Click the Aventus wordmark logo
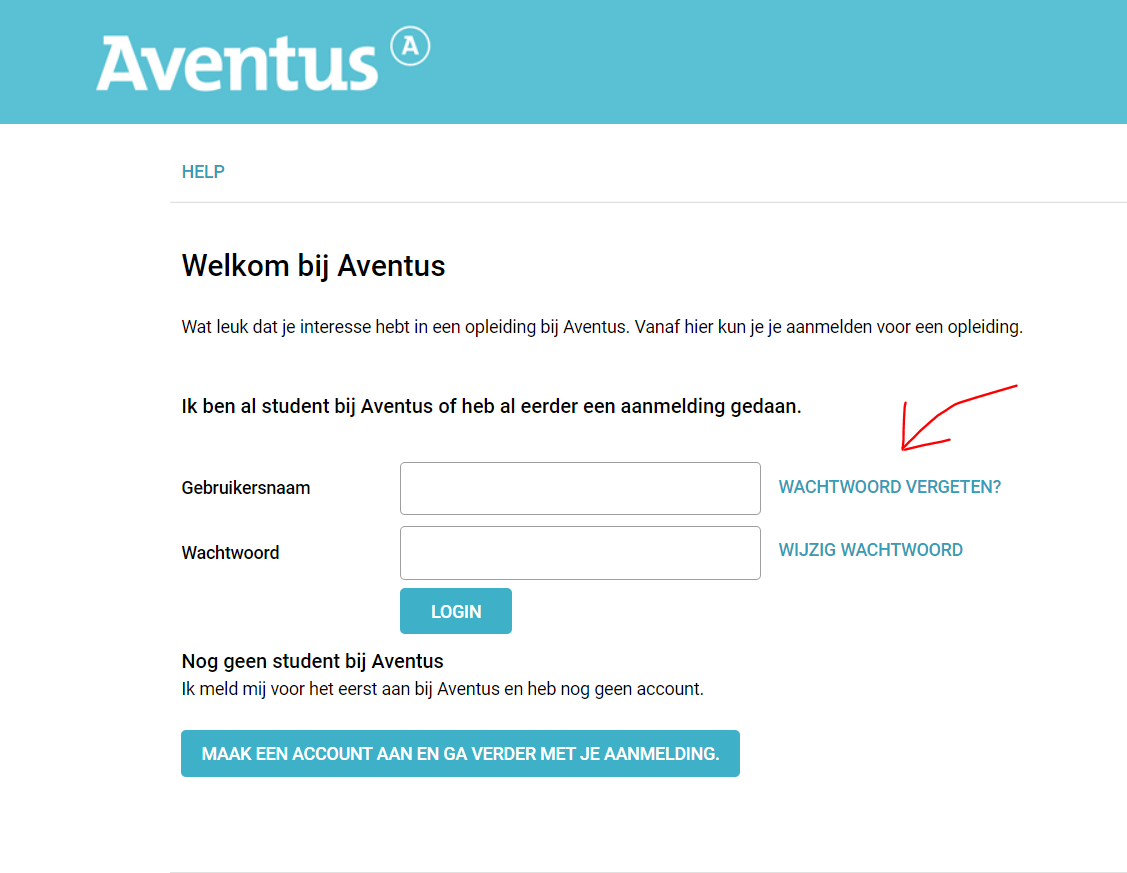This screenshot has width=1127, height=873. coord(237,63)
